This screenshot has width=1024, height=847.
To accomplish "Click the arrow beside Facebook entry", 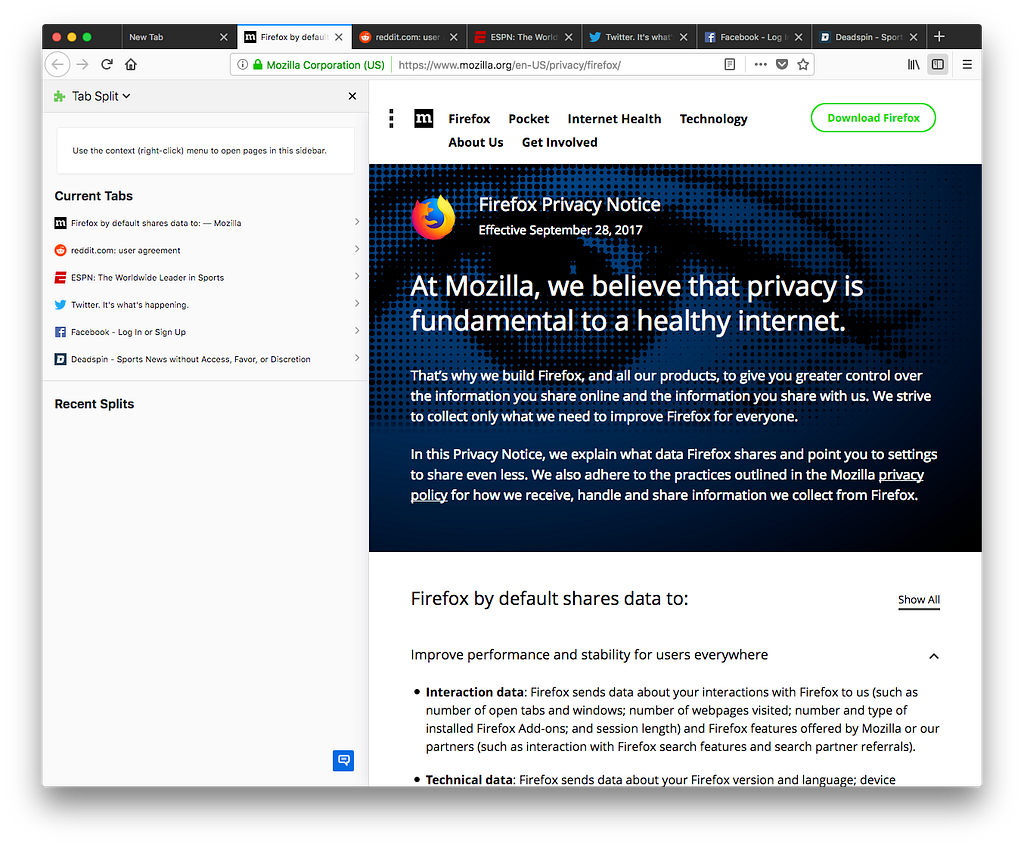I will pos(357,330).
